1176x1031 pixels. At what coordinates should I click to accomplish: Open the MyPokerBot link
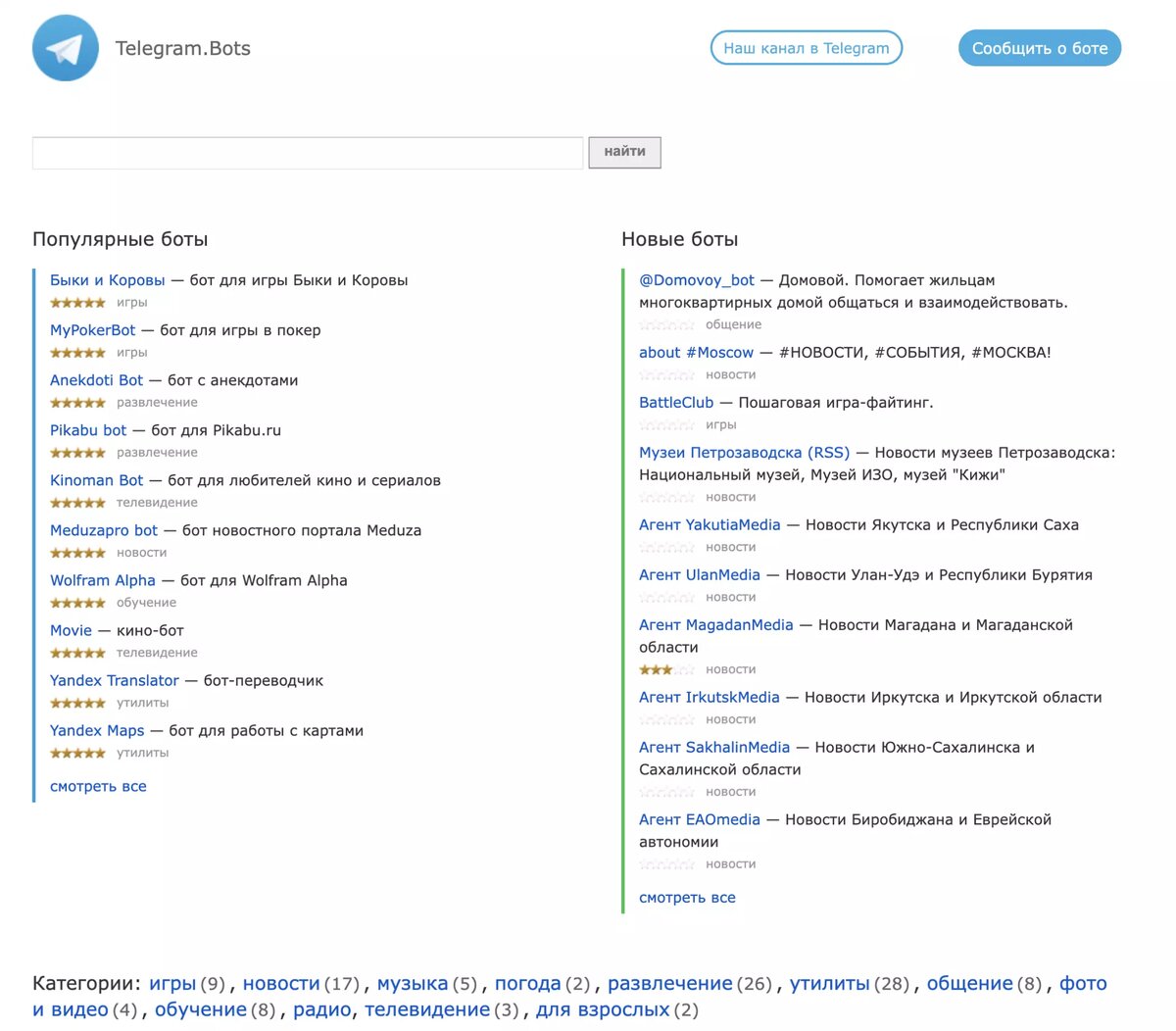click(x=93, y=330)
